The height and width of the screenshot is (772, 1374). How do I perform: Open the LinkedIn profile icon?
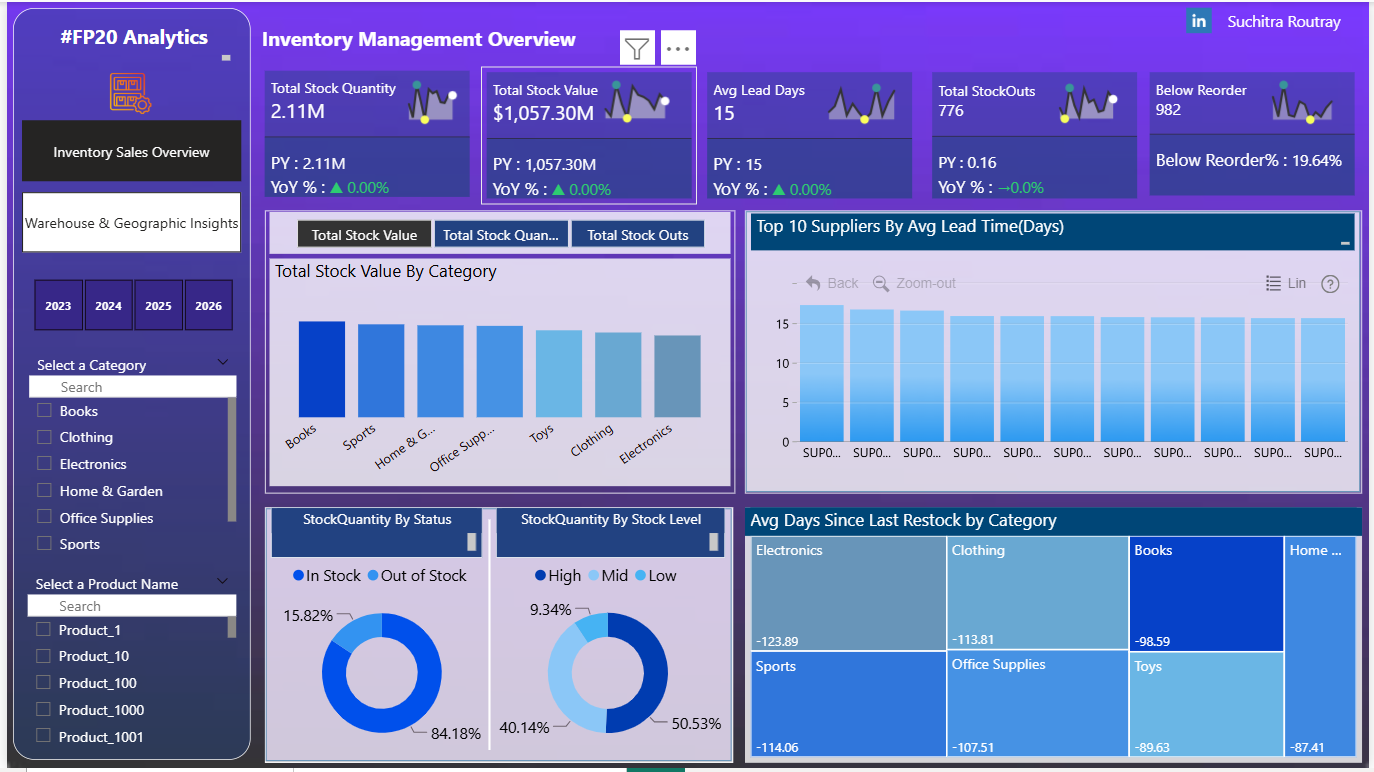pyautogui.click(x=1198, y=21)
